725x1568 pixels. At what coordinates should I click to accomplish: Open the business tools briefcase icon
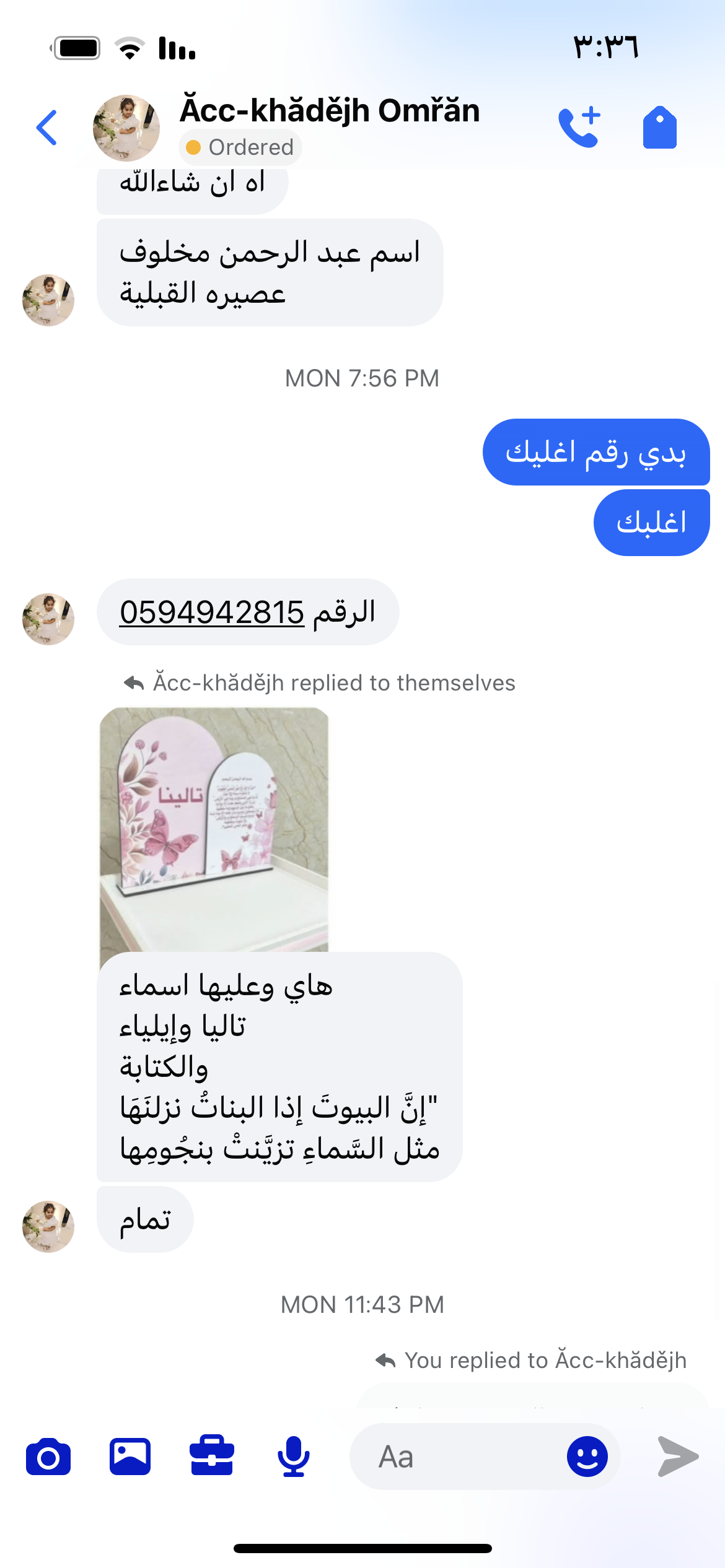point(212,1455)
